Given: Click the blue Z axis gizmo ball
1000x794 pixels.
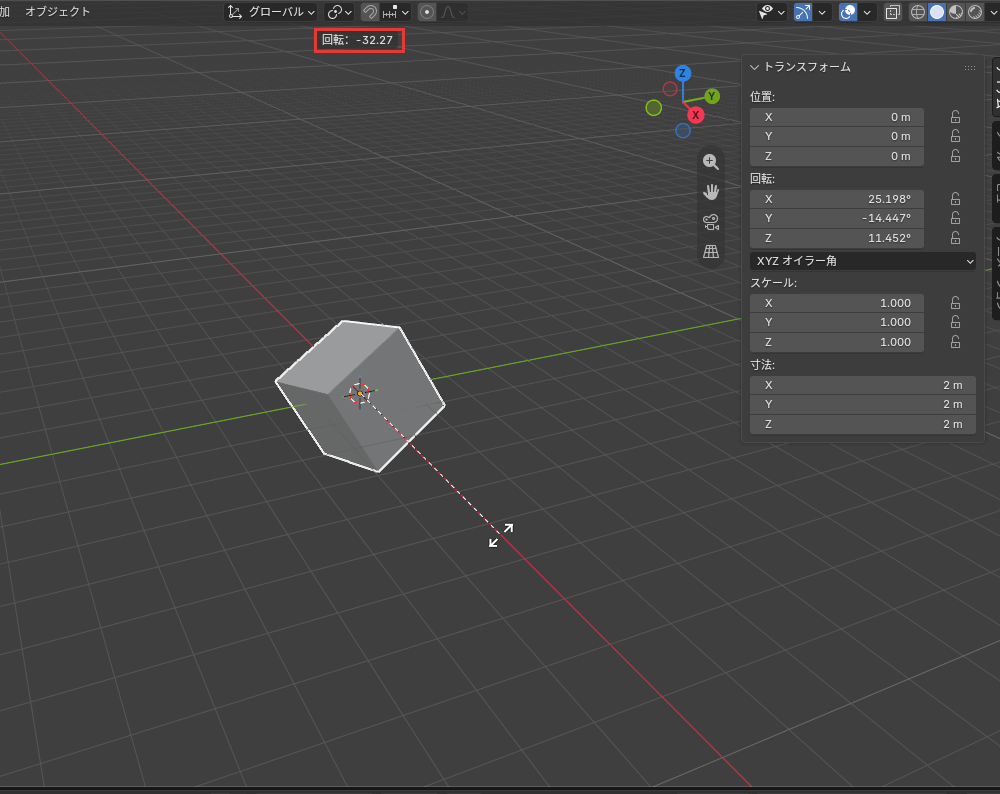Looking at the screenshot, I should [682, 73].
